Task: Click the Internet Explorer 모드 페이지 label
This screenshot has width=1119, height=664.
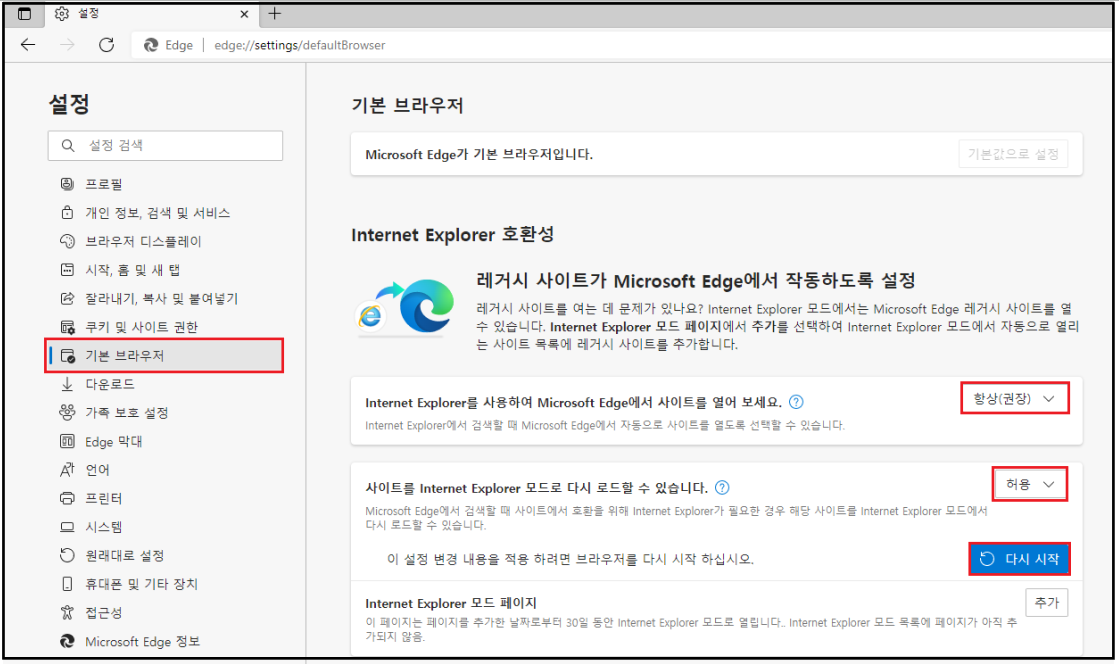Action: [x=451, y=603]
